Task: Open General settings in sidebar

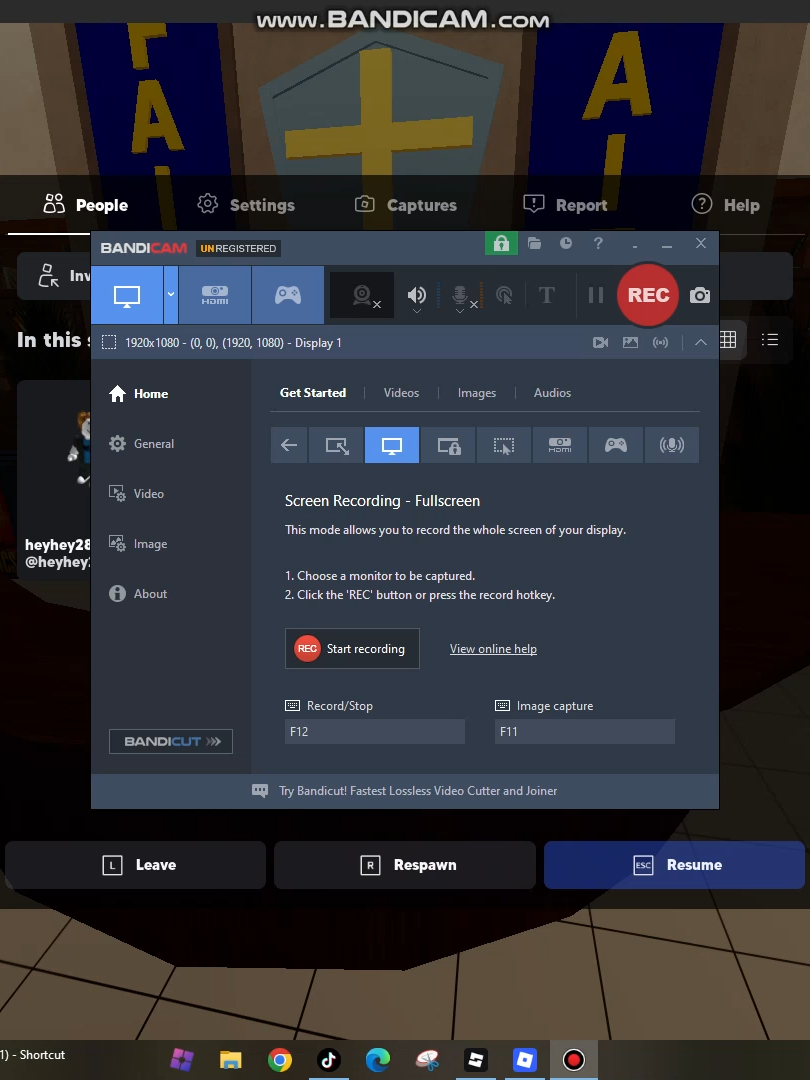Action: click(141, 444)
